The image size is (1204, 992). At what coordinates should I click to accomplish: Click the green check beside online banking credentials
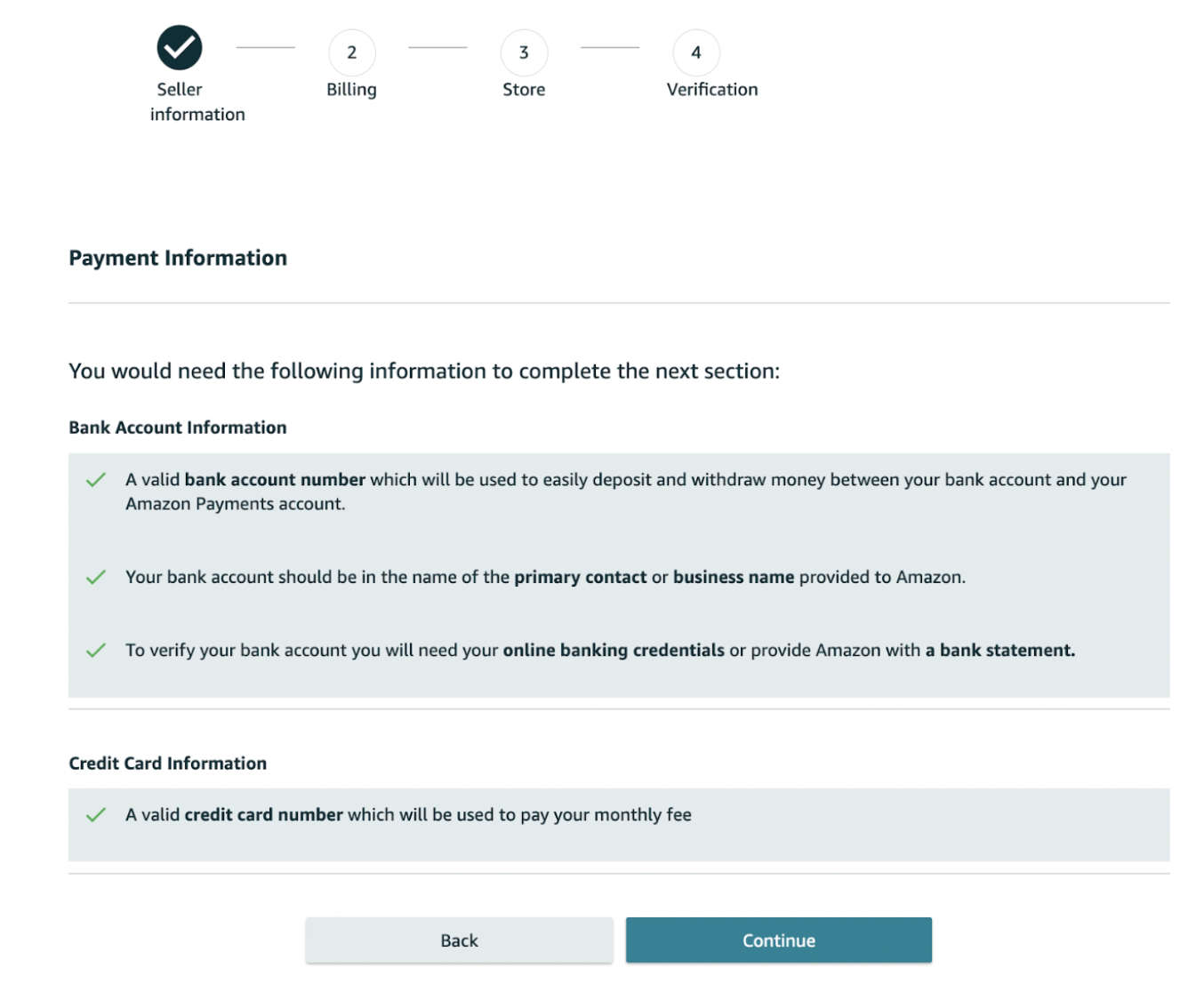coord(96,651)
